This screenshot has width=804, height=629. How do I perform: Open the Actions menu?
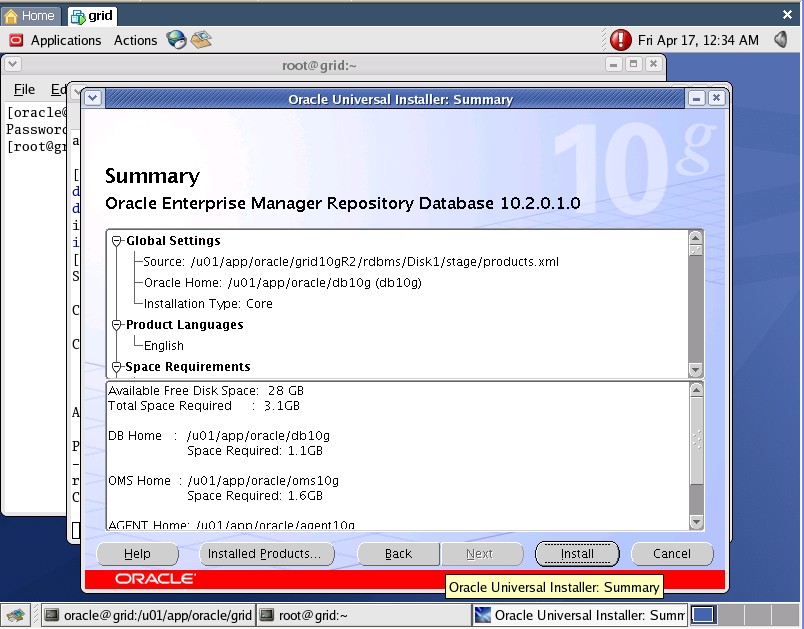135,40
